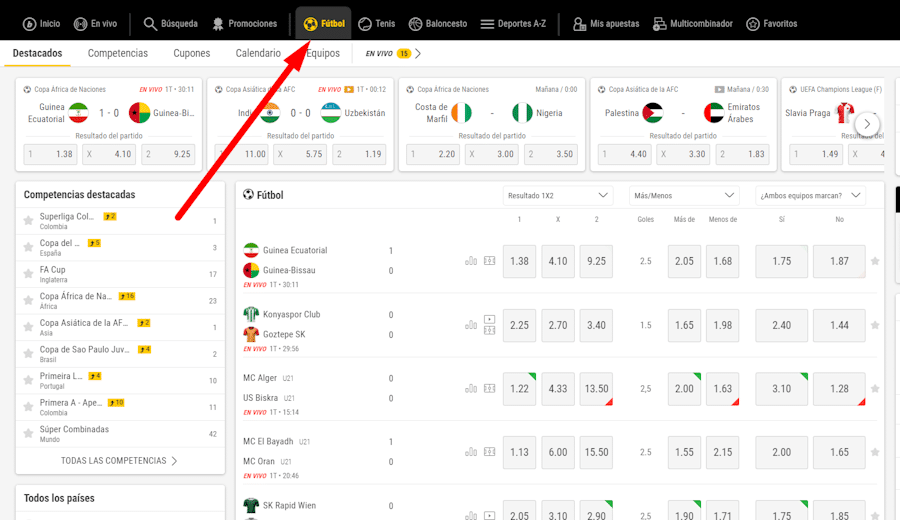Add Guinea Ecuatorial match to favorites
Viewport: 900px width, 520px height.
point(875,261)
